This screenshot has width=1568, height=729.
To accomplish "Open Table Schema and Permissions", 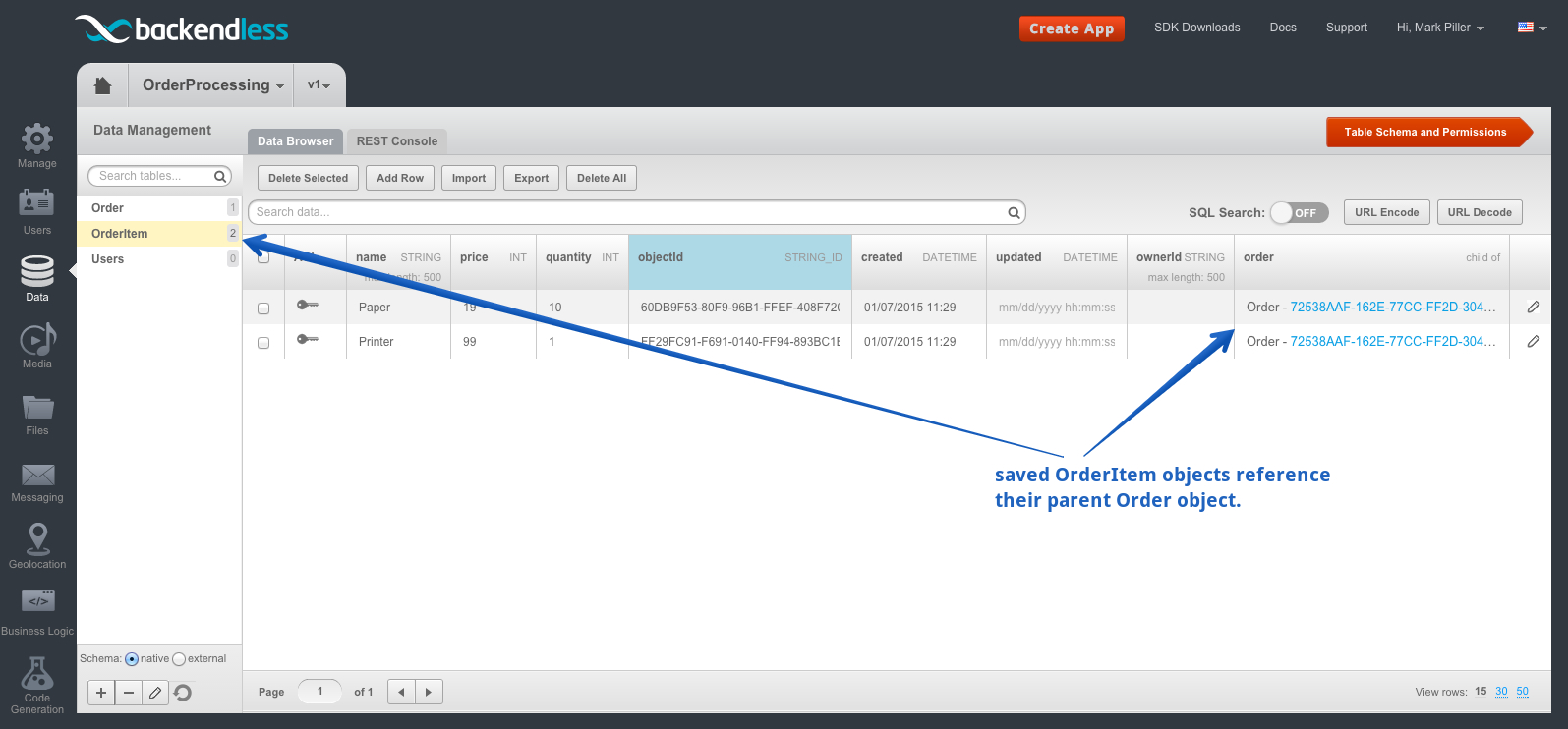I will [x=1428, y=132].
